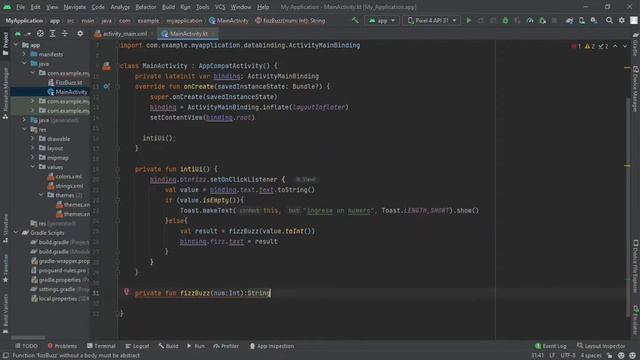Open colors.xml in the project tree
640x360 pixels.
[65, 176]
